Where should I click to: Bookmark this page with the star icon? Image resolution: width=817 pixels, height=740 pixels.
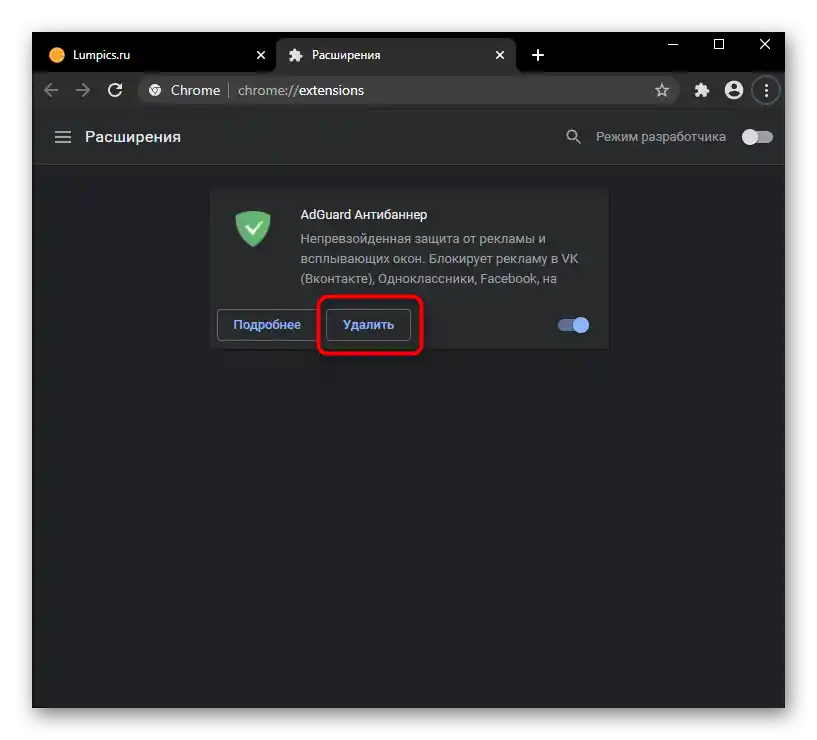[x=662, y=90]
